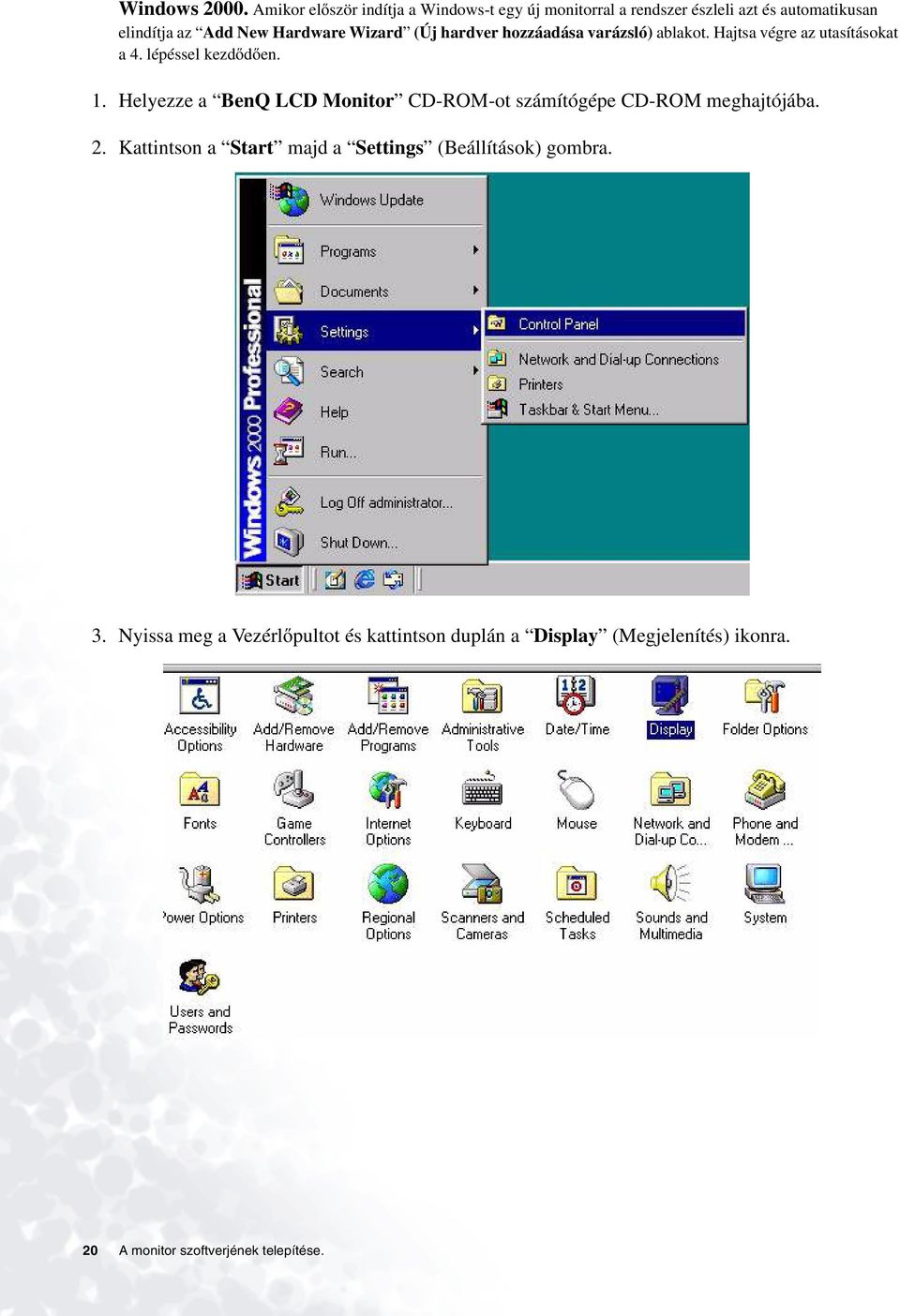Launch Internet Explorer from quick launch
900x1316 pixels.
[x=364, y=580]
